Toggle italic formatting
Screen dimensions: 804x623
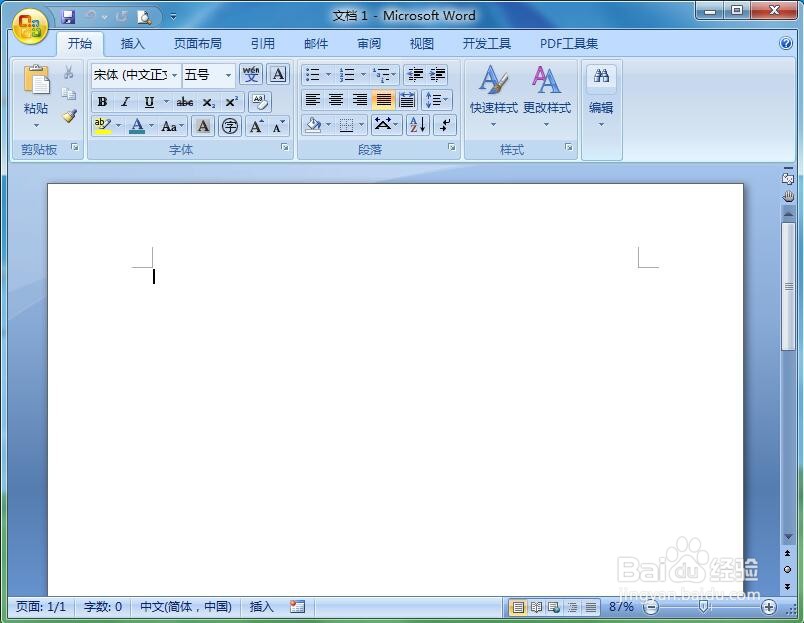(125, 102)
